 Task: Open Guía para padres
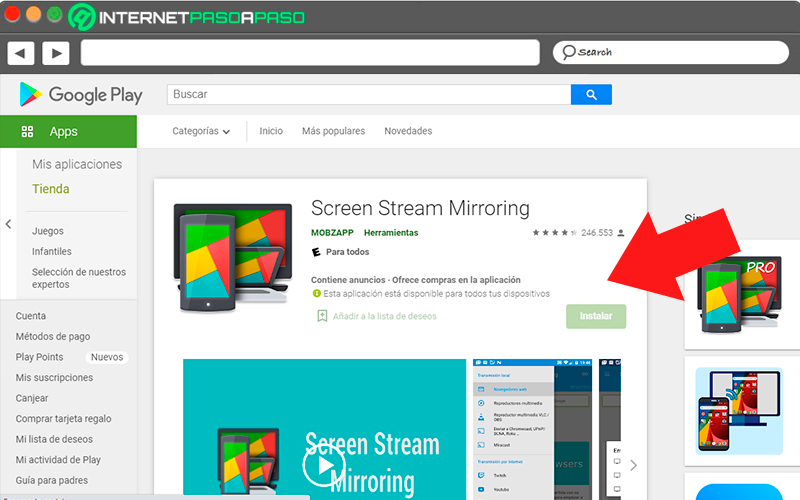click(52, 480)
